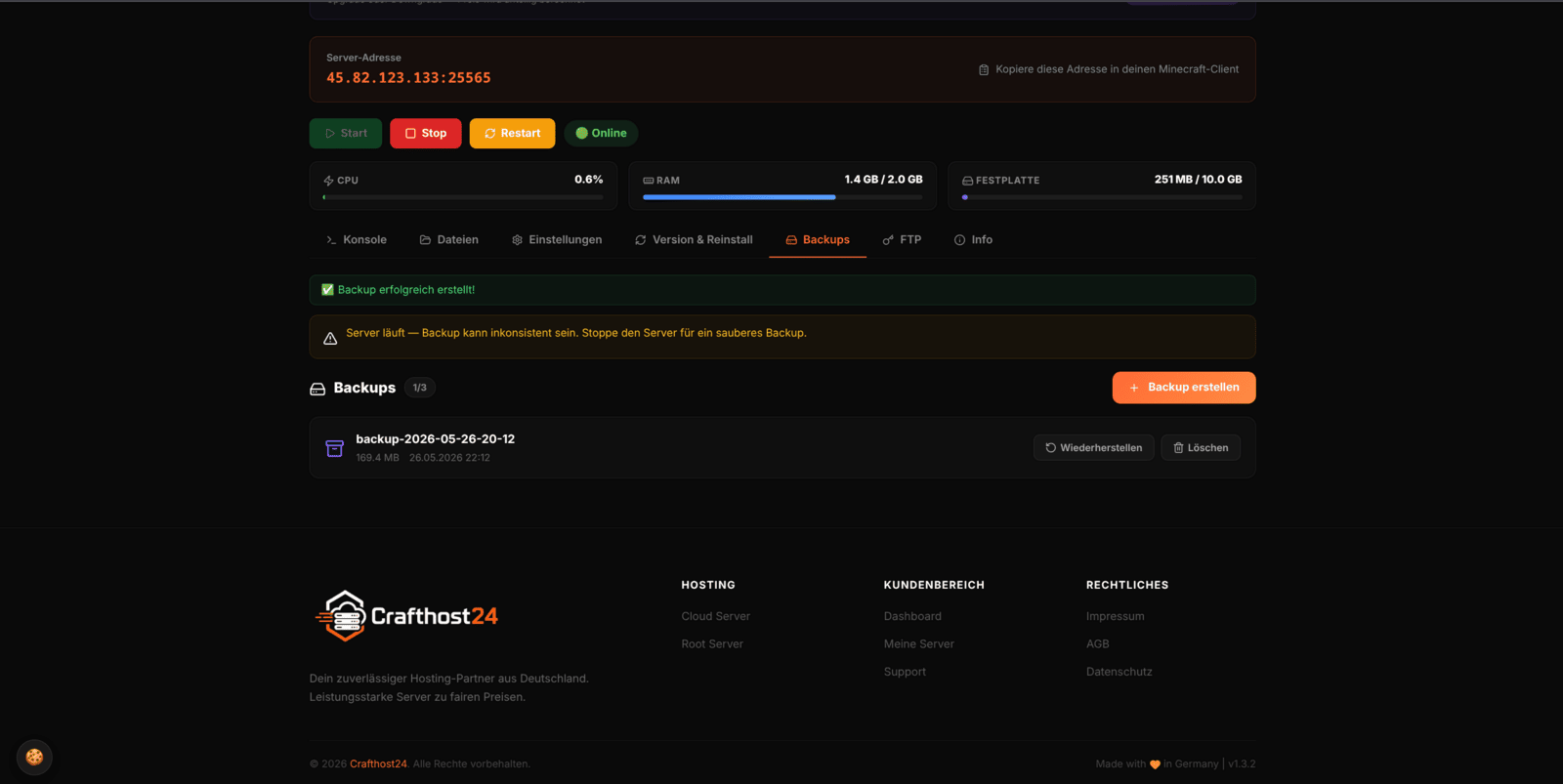Show the Info tab
Viewport: 1563px width, 784px height.
coord(973,240)
